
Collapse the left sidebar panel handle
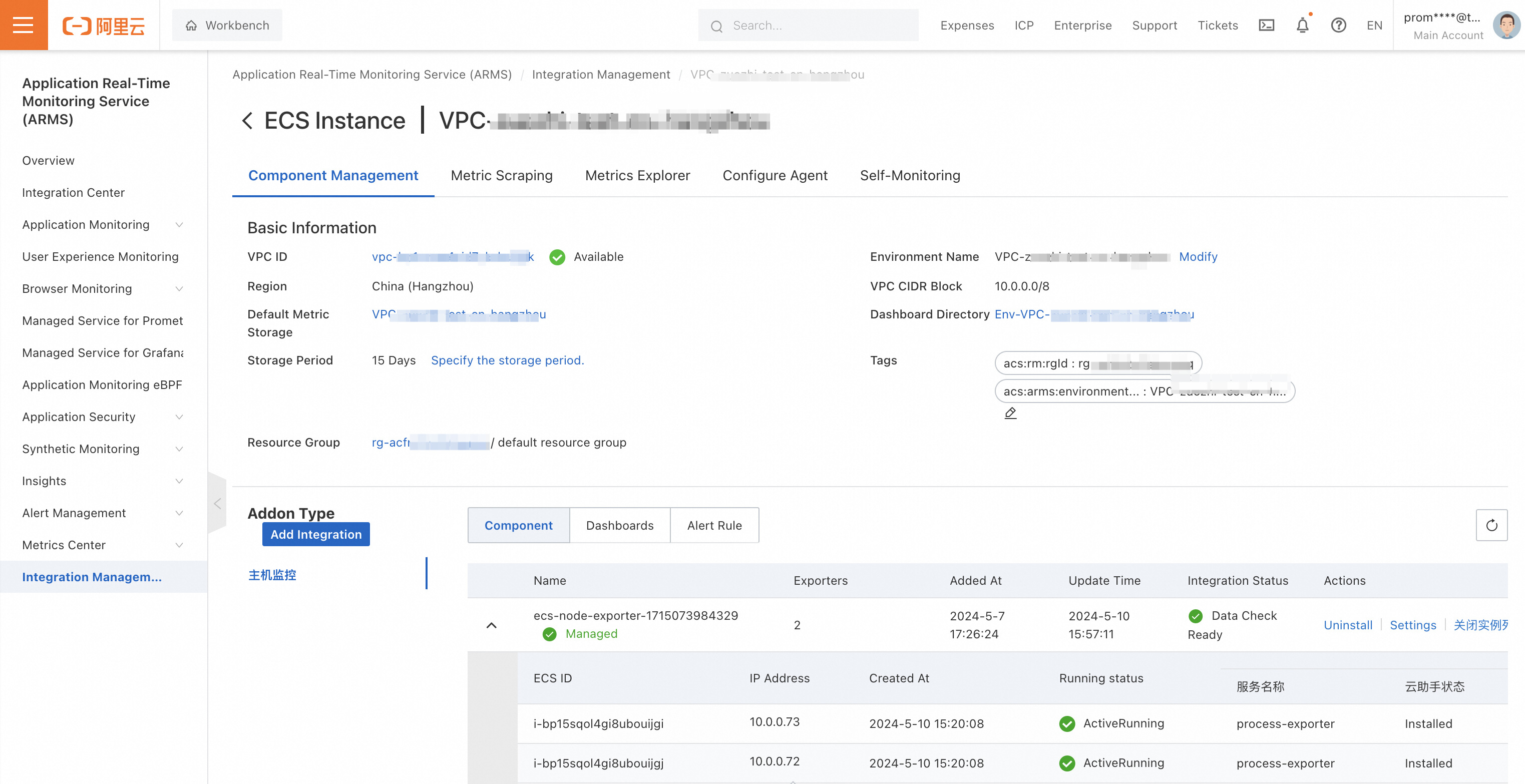217,503
